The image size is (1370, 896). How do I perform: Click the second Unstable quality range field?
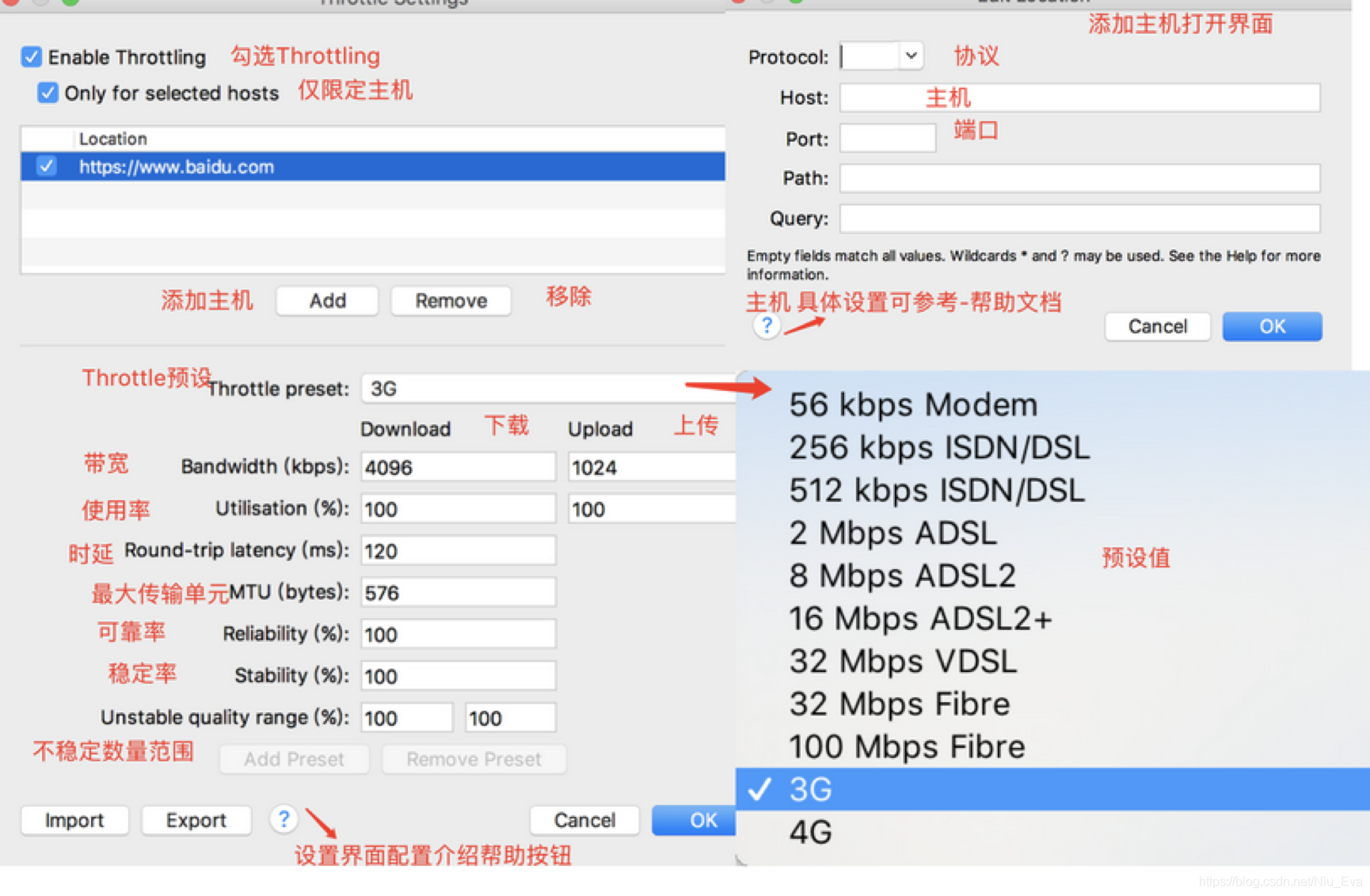(x=511, y=718)
